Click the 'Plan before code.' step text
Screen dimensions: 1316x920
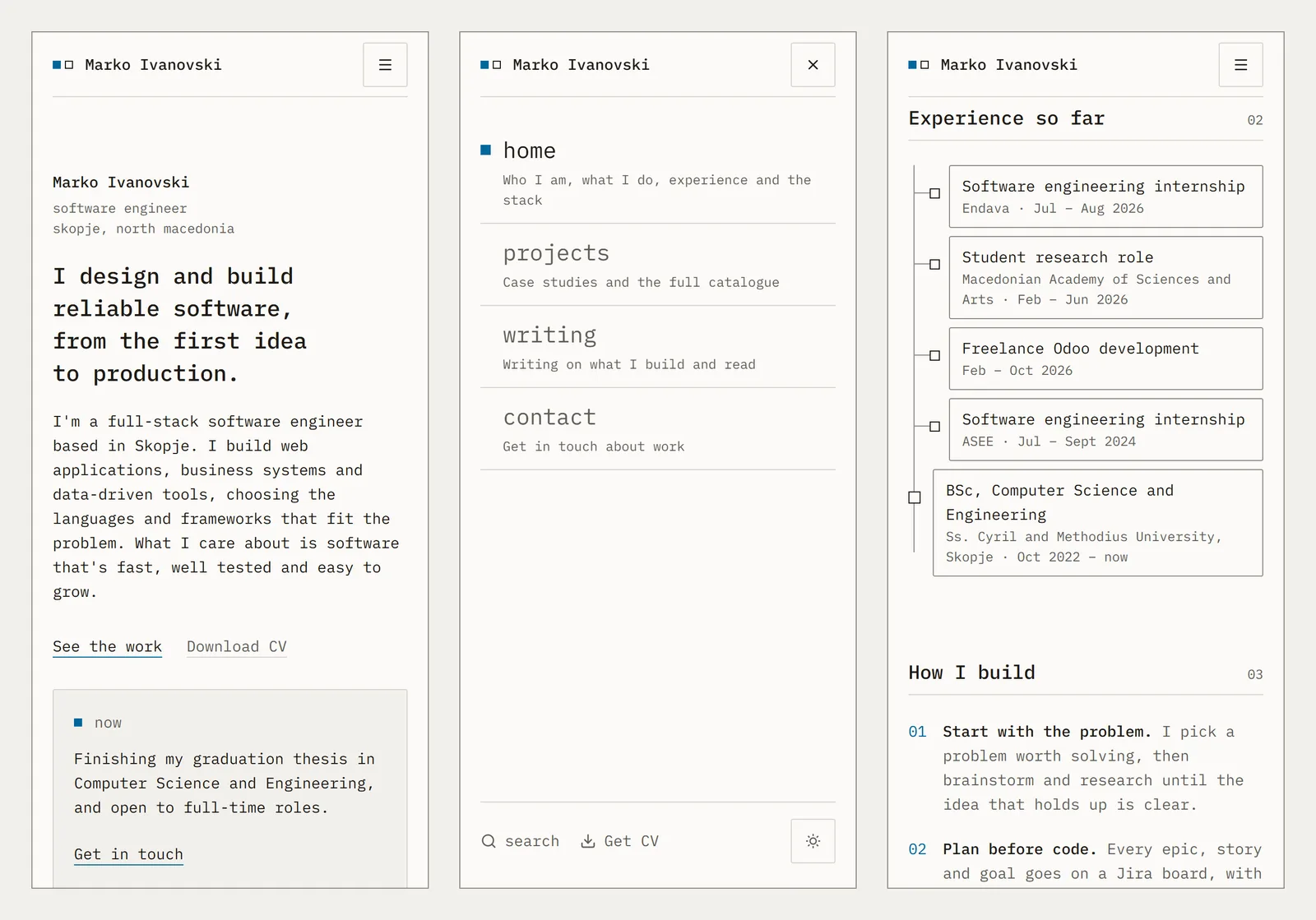point(1020,849)
